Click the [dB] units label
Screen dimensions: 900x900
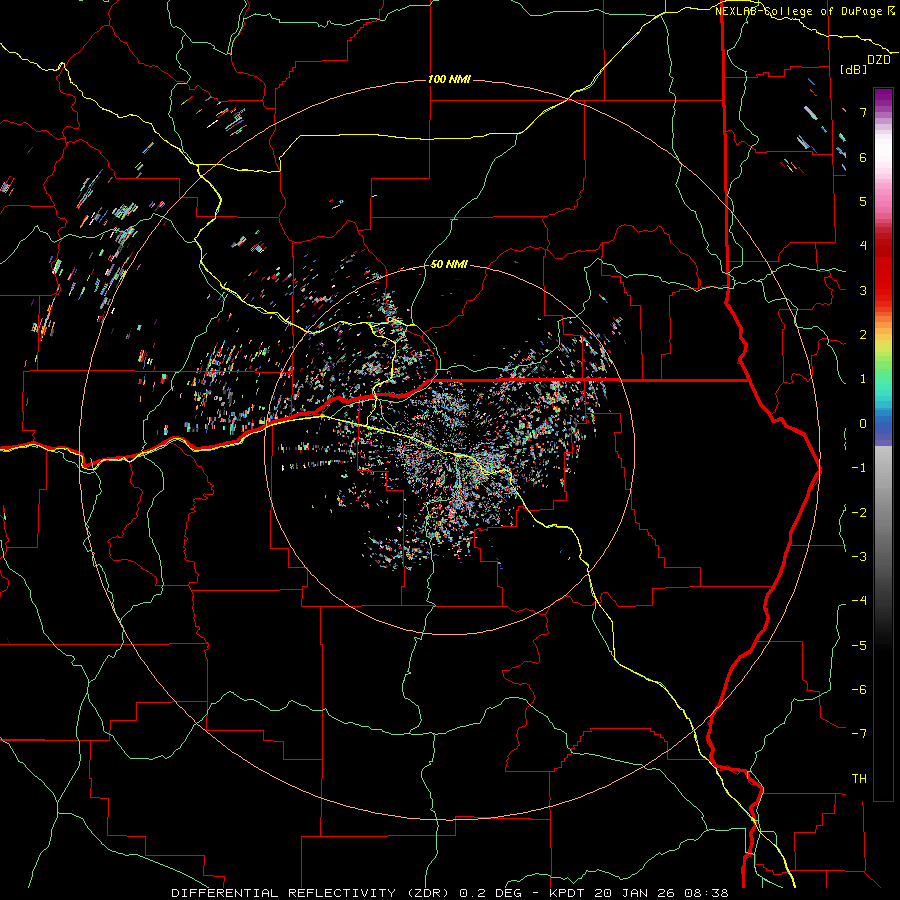click(x=854, y=69)
